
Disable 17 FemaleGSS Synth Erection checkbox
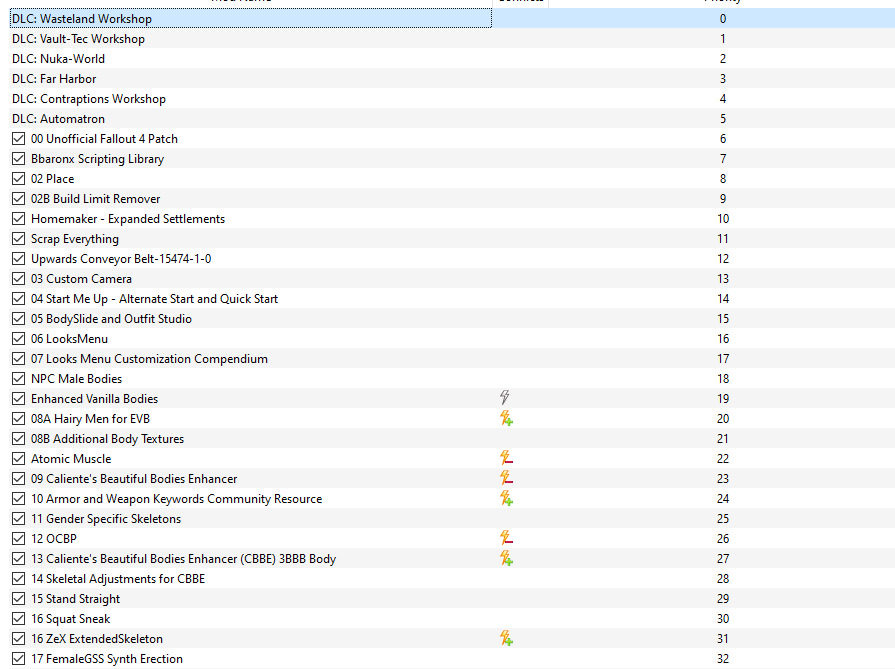(x=18, y=658)
